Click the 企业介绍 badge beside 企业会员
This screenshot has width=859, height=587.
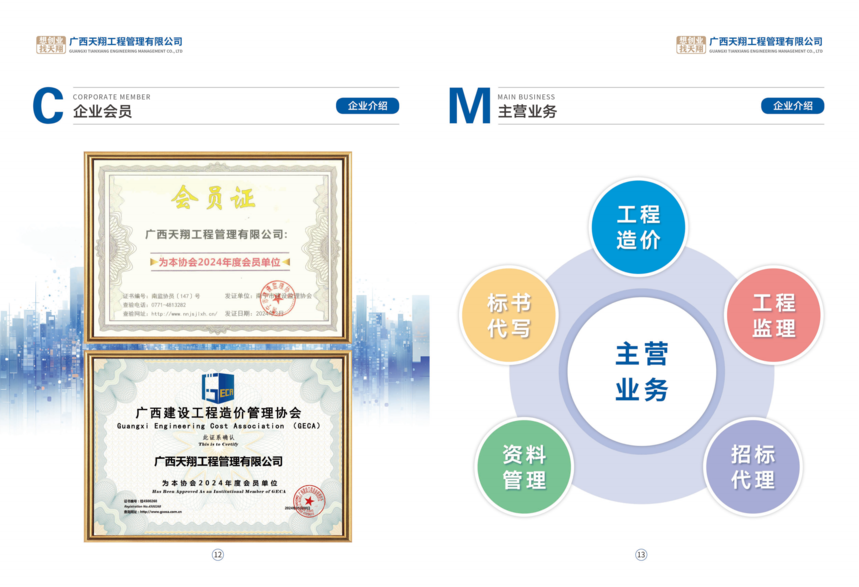click(368, 106)
